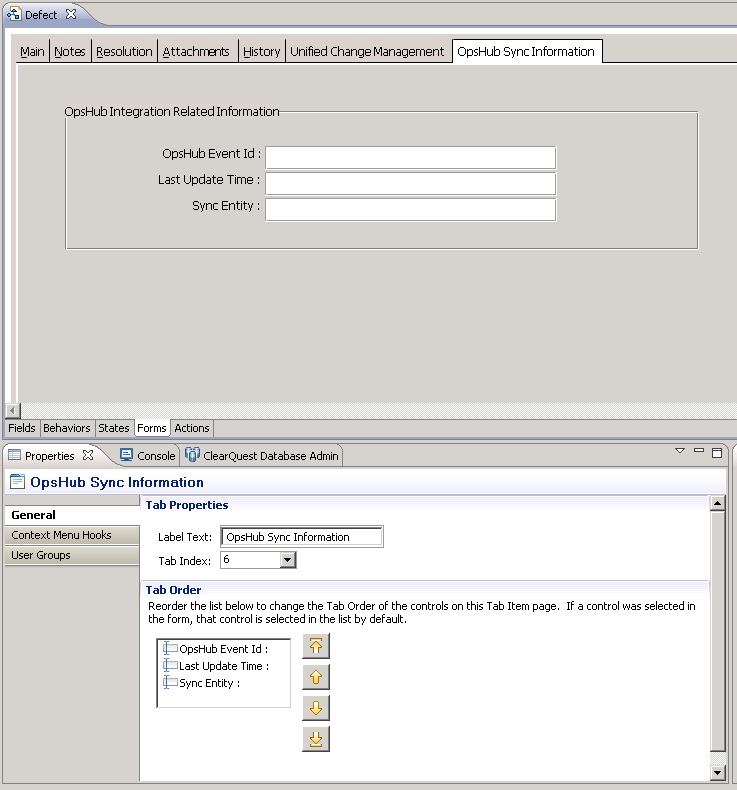
Task: Expand the Tab Index dropdown
Action: tap(288, 560)
